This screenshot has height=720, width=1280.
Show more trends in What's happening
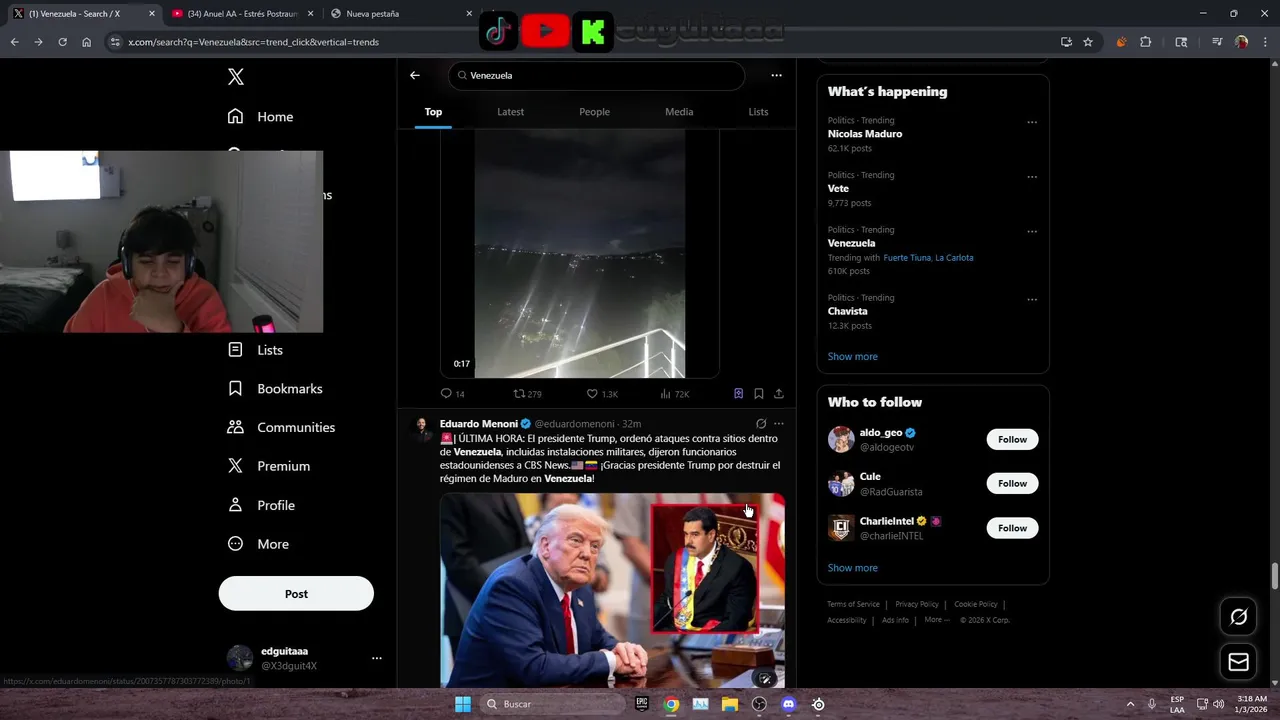852,357
